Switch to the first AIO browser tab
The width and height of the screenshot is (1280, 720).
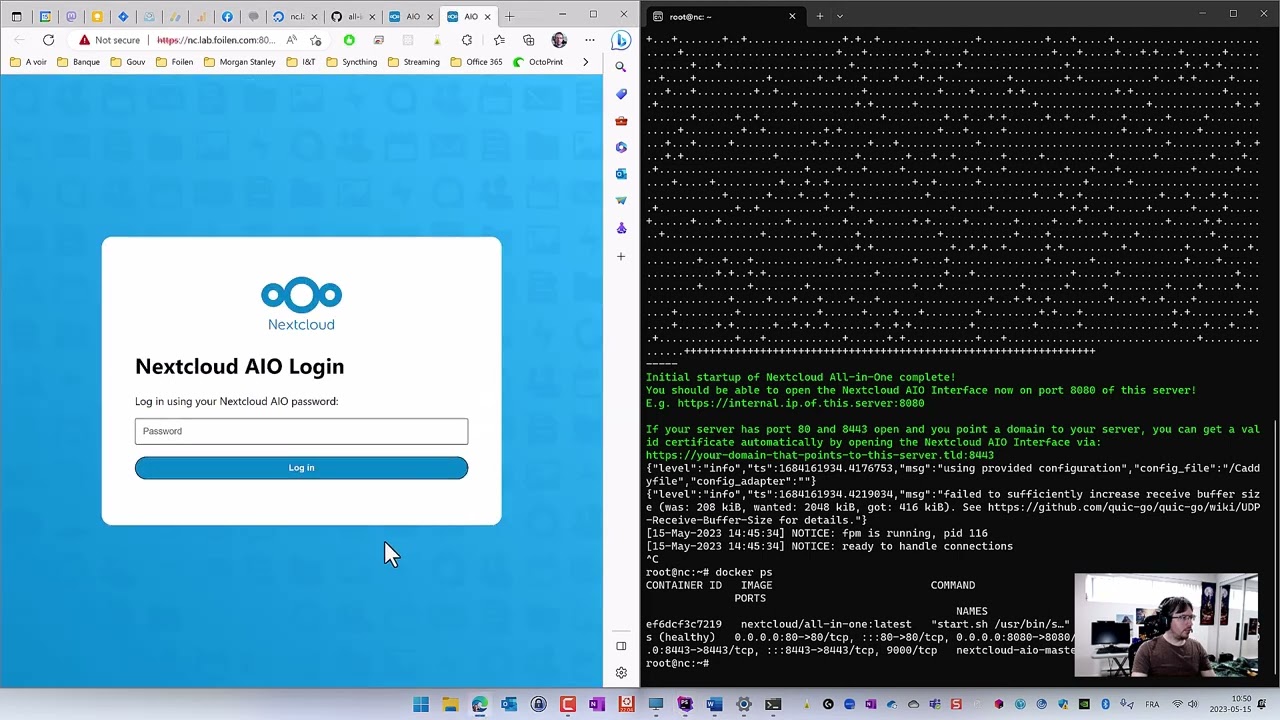coord(412,16)
